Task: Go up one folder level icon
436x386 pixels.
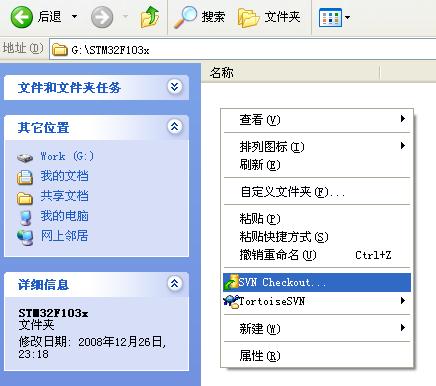Action: [150, 17]
